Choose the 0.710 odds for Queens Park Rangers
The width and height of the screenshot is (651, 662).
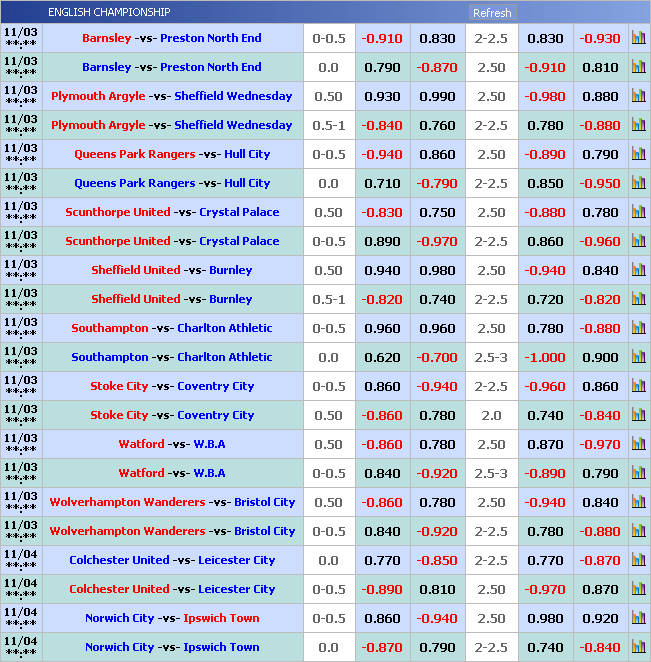[382, 184]
